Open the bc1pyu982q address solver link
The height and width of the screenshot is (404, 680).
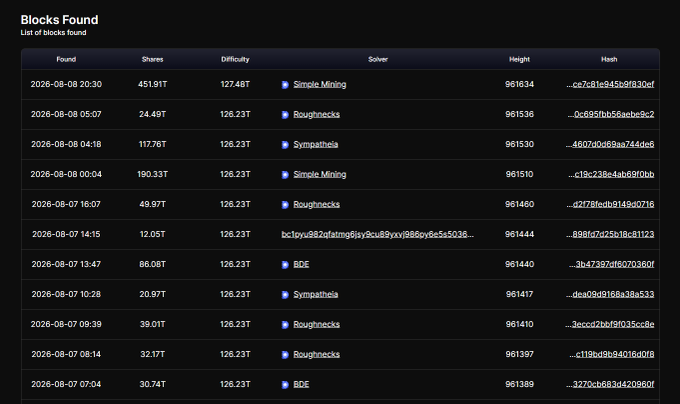tap(377, 234)
